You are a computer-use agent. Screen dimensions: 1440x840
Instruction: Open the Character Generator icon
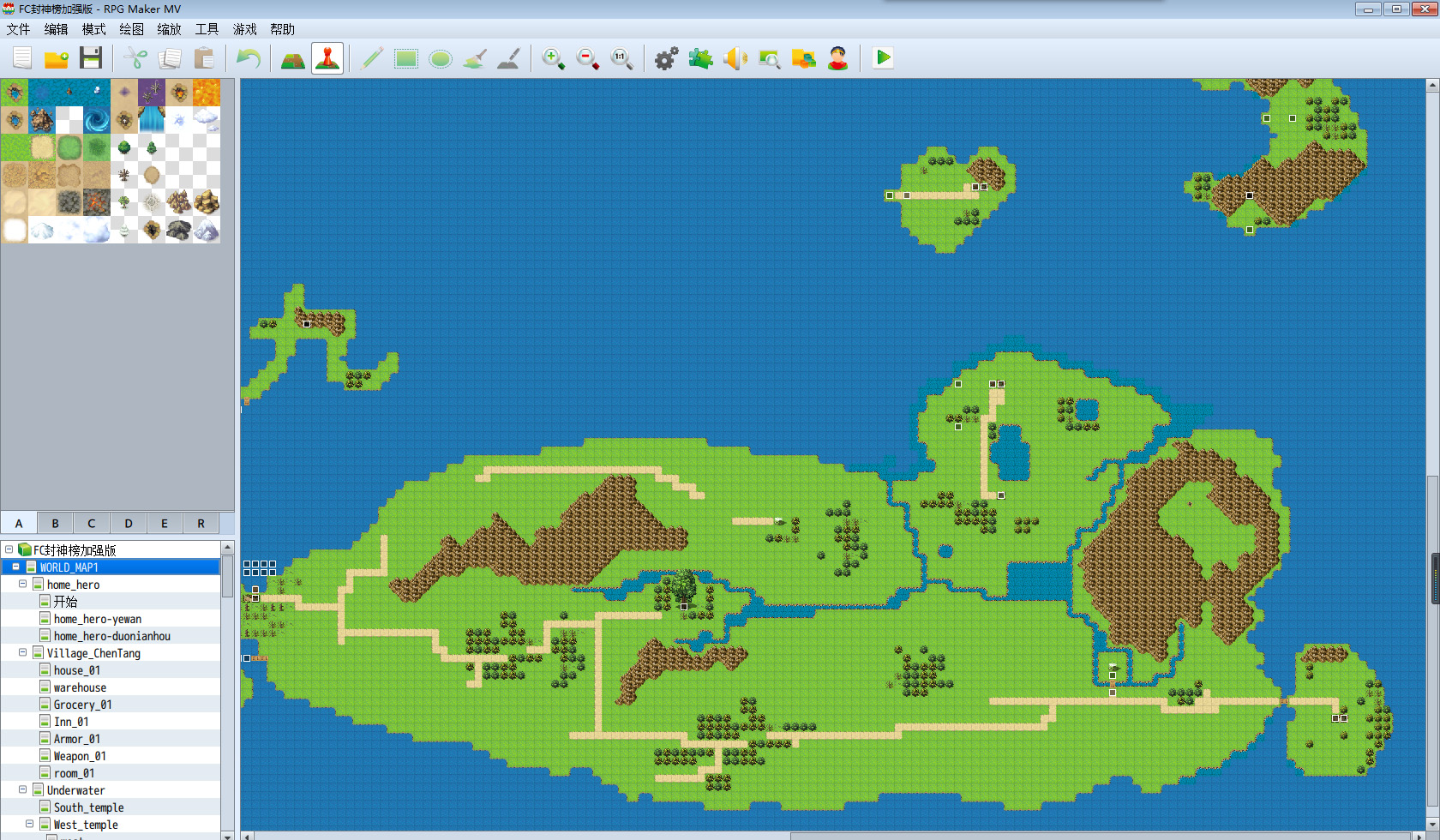[838, 58]
